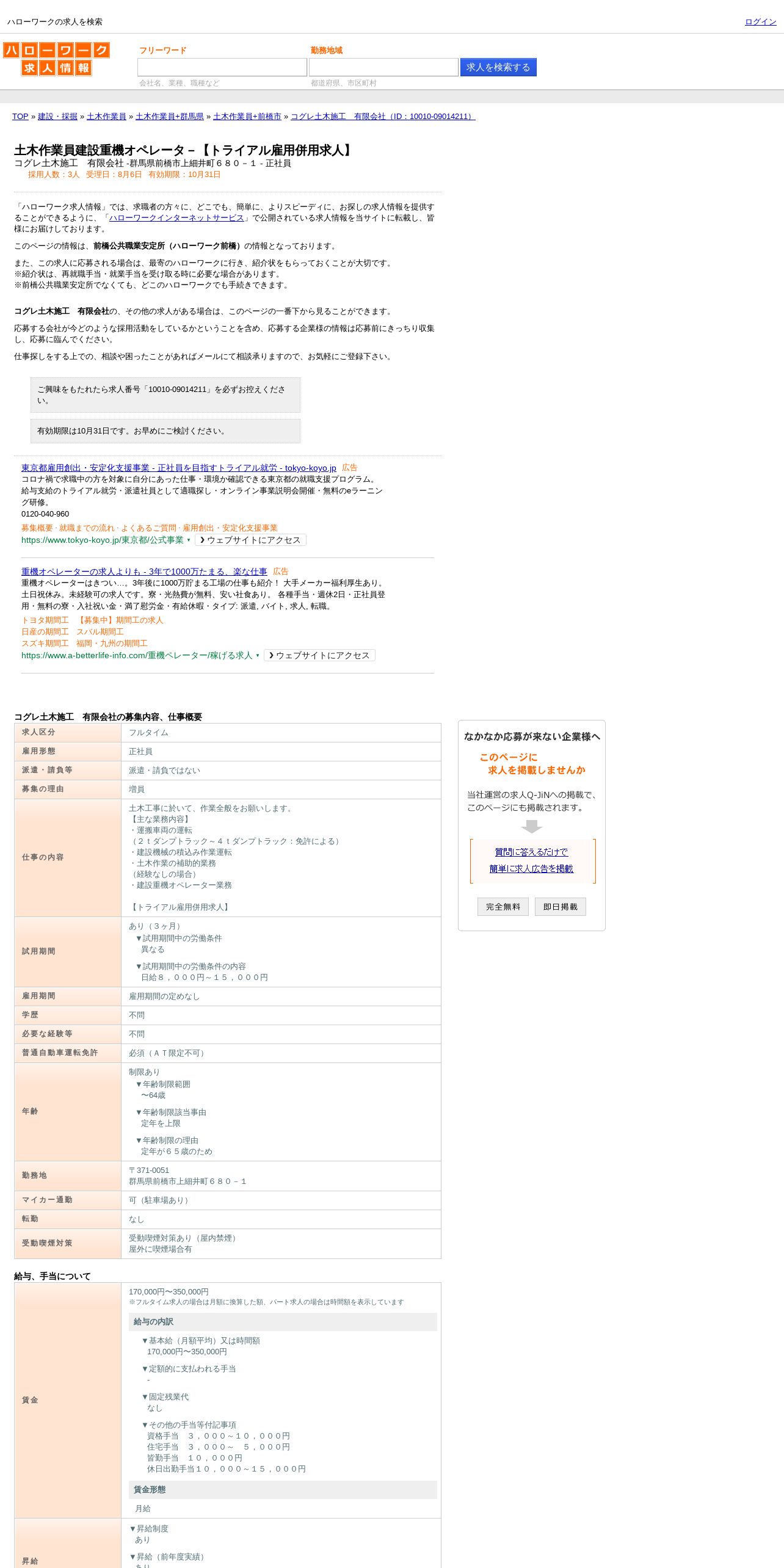The height and width of the screenshot is (1568, 784).
Task: Click ウェブサイトにアクセス for tokyo-koyo ad
Action: [250, 540]
